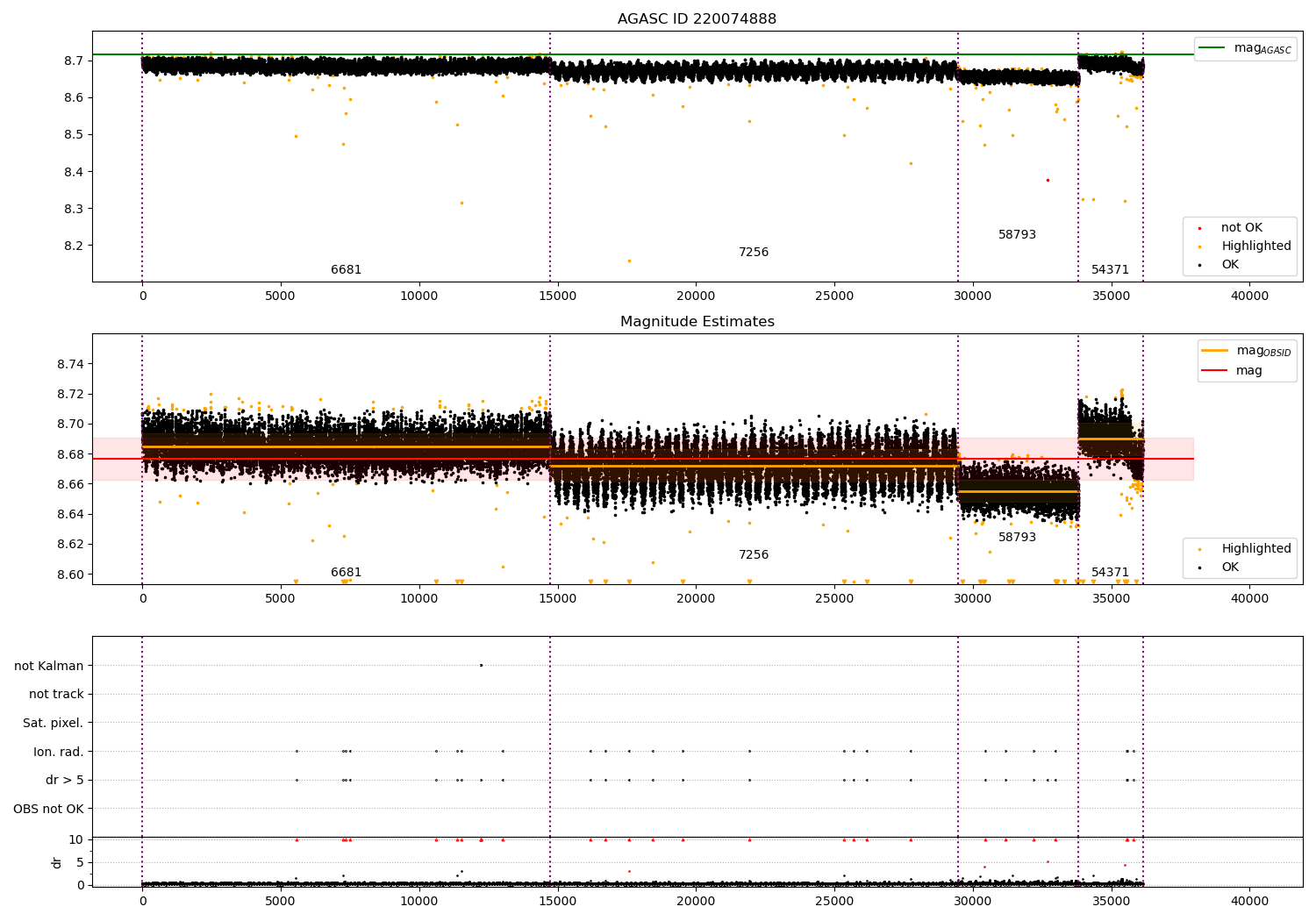
Task: Click obsid label 7256 in middle plot
Action: (754, 555)
